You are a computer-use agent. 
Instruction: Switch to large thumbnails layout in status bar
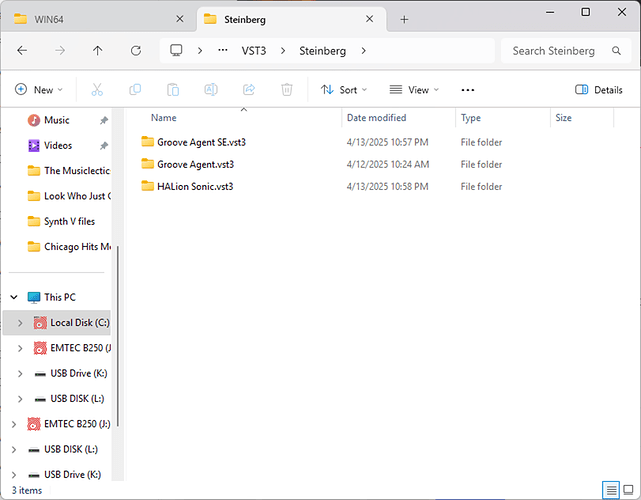pyautogui.click(x=628, y=490)
